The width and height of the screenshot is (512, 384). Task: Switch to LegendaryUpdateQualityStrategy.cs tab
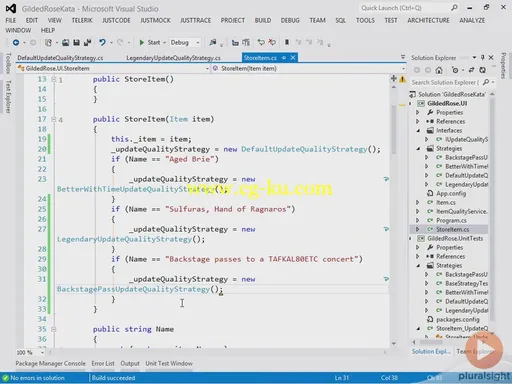coord(173,58)
